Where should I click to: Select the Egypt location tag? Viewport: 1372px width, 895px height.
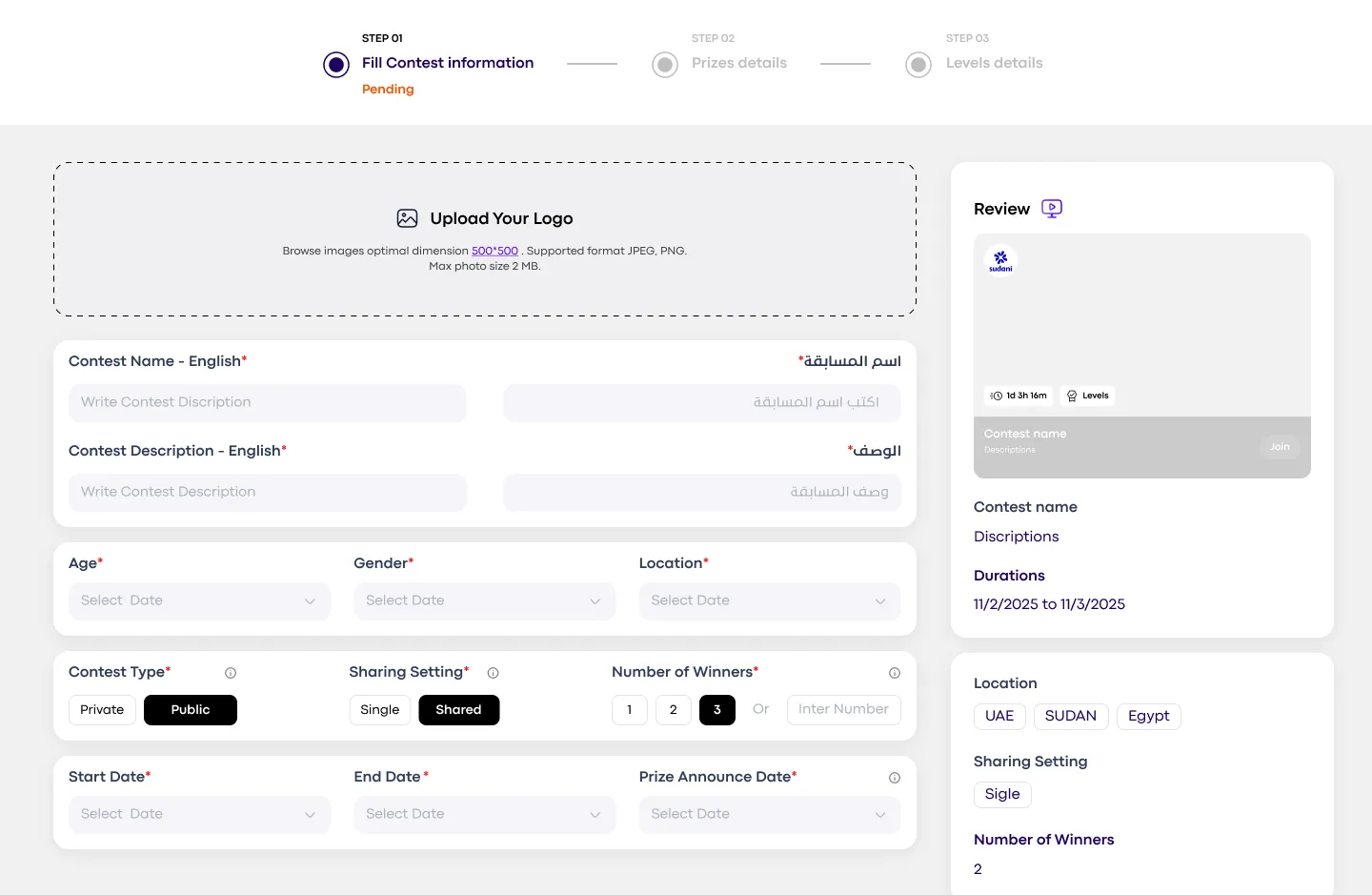[x=1148, y=717]
